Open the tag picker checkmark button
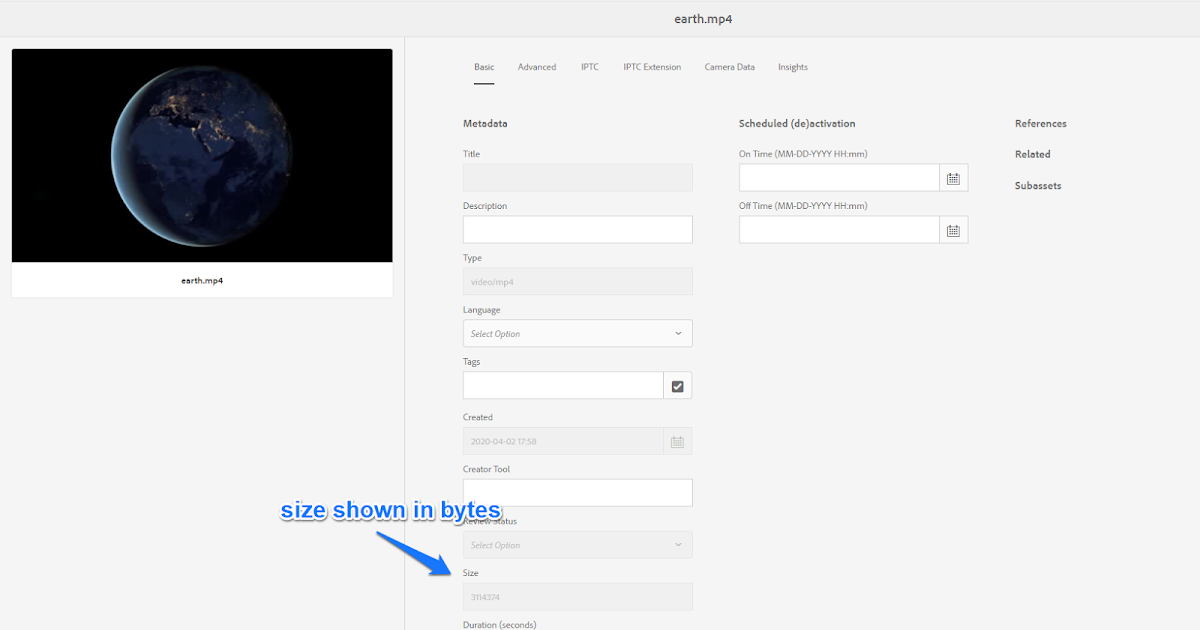This screenshot has height=630, width=1200. click(x=678, y=386)
